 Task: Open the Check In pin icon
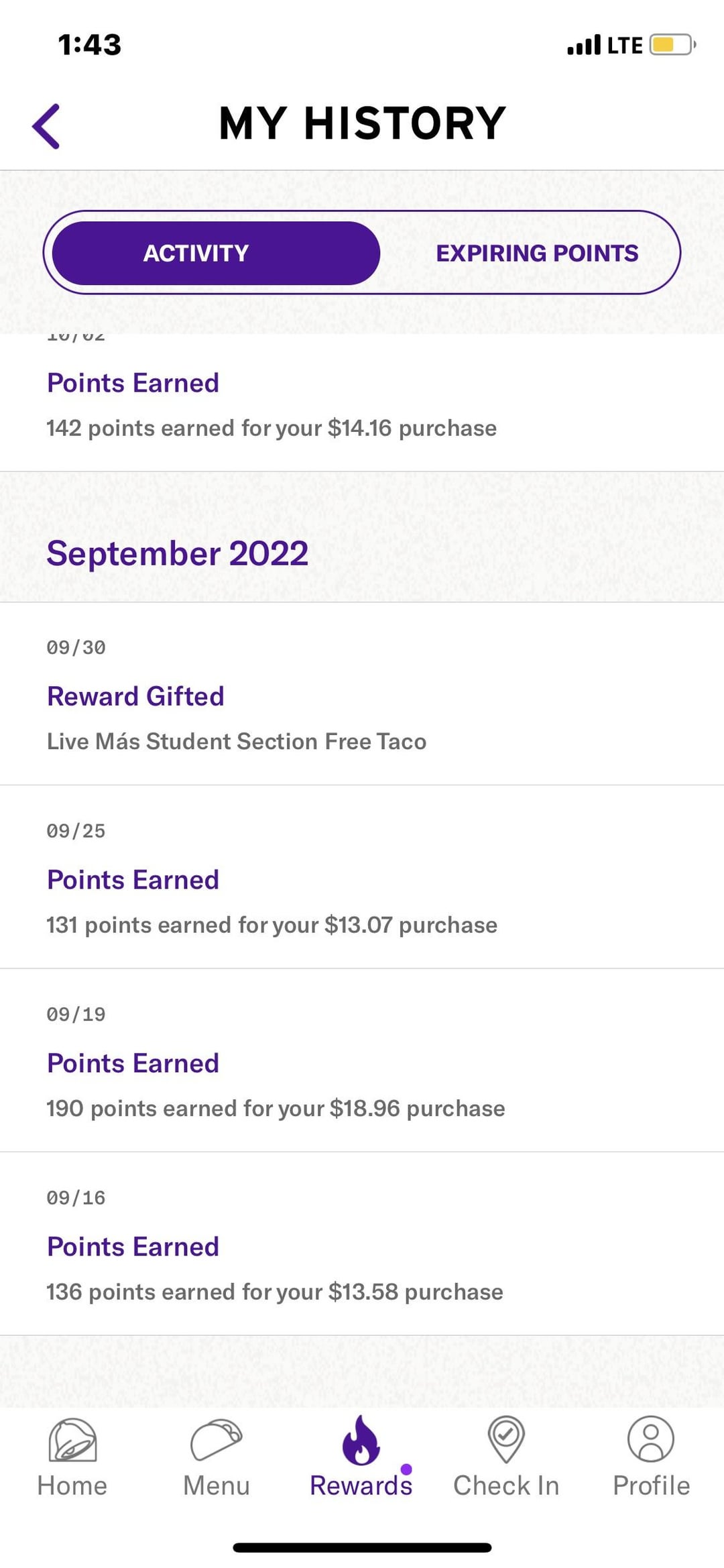click(506, 1439)
